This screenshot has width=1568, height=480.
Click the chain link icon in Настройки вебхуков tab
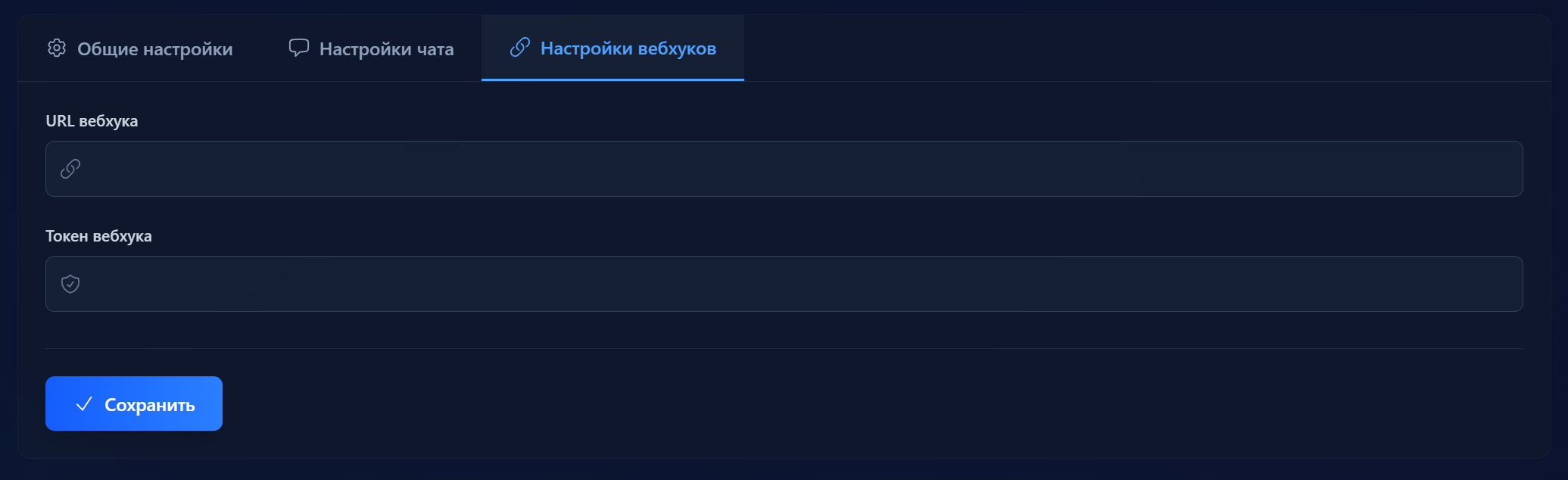point(520,48)
